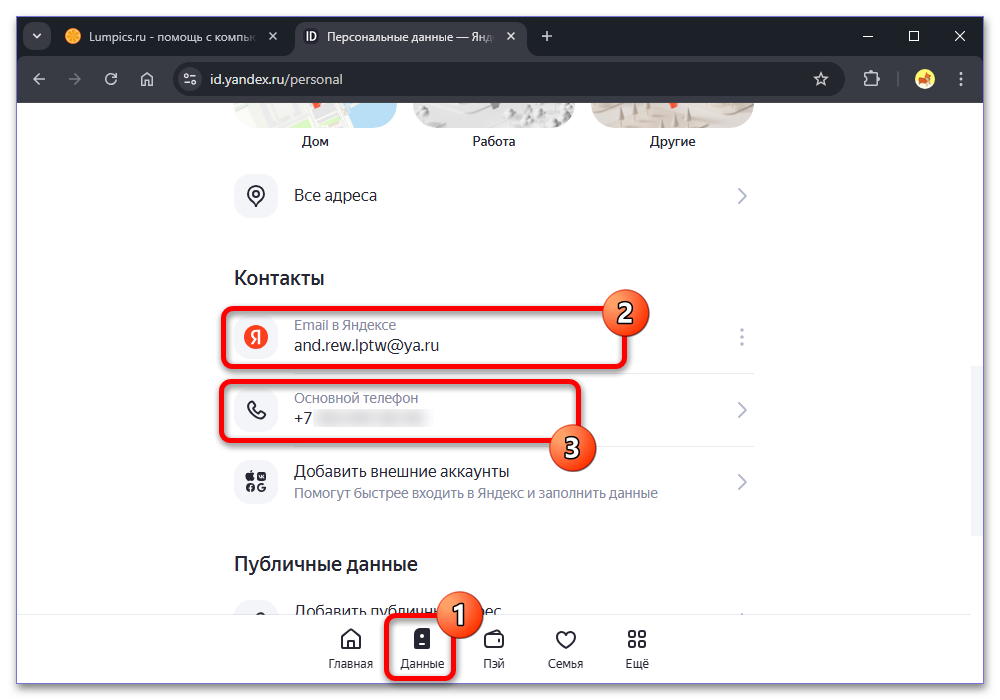Open Основной телефон settings
The width and height of the screenshot is (1000, 700).
tap(494, 410)
